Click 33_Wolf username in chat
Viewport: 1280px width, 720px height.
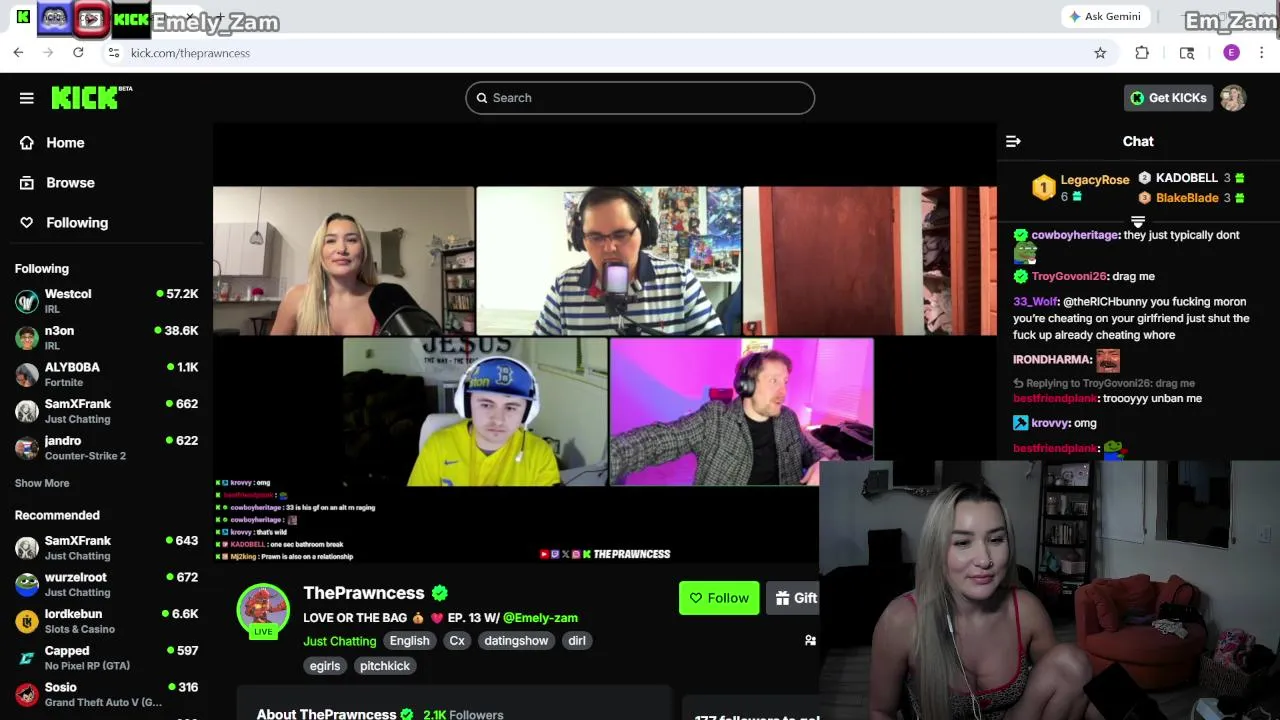point(1035,301)
